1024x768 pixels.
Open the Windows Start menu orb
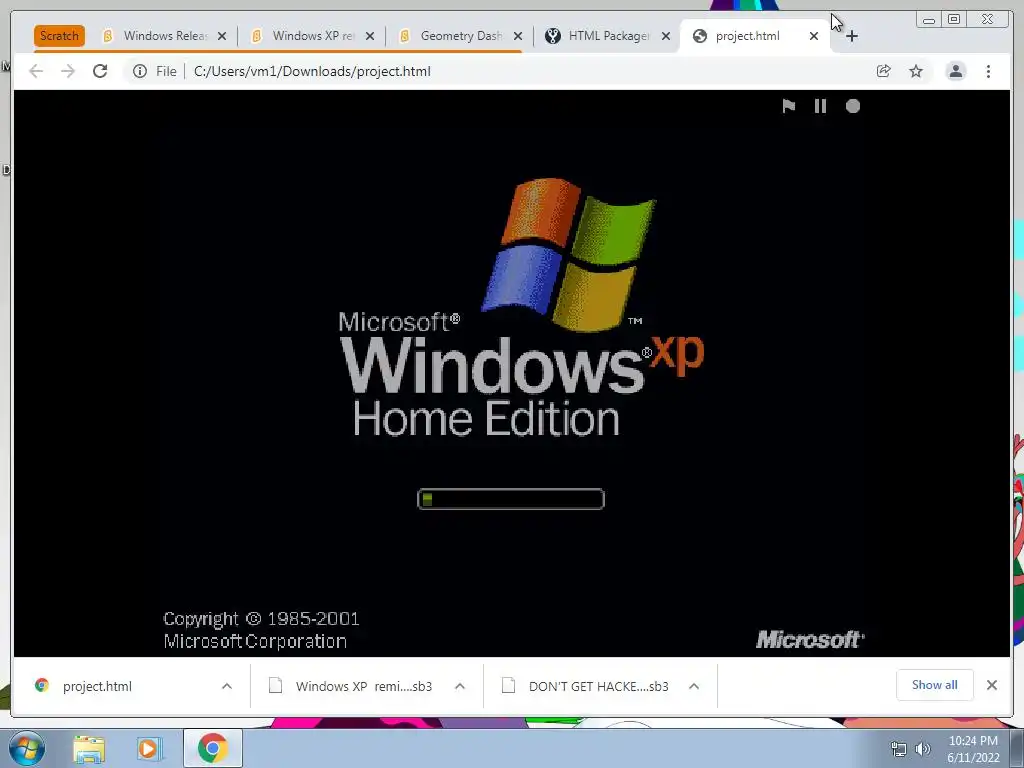tap(27, 748)
